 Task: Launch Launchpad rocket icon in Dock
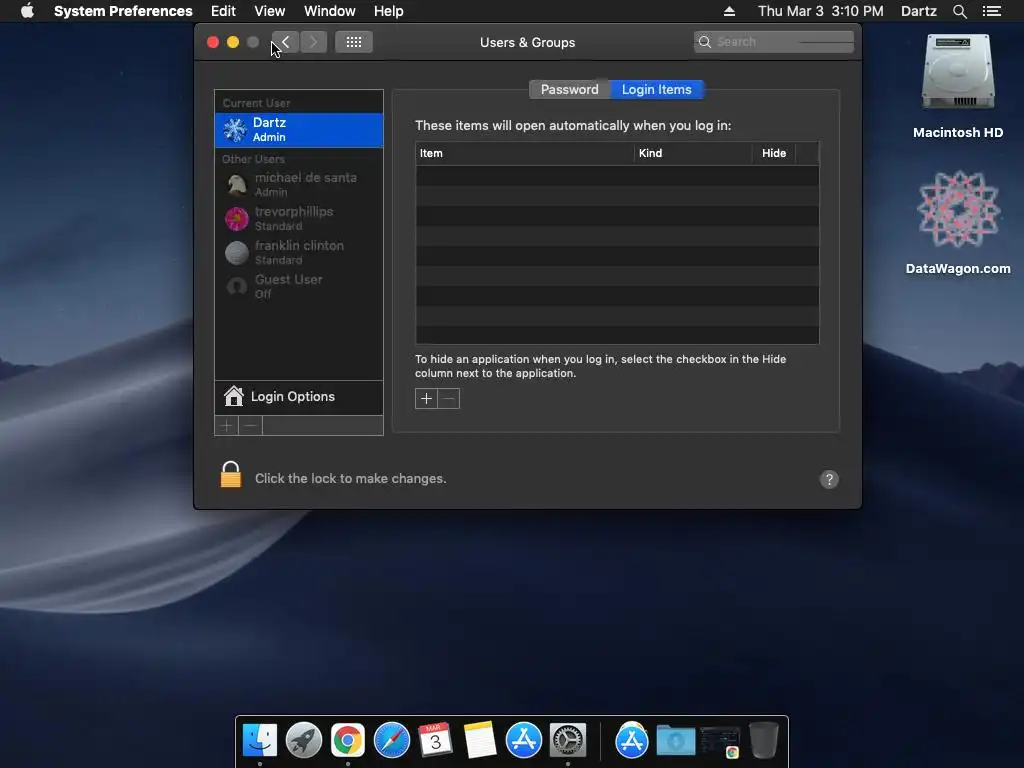click(x=304, y=741)
